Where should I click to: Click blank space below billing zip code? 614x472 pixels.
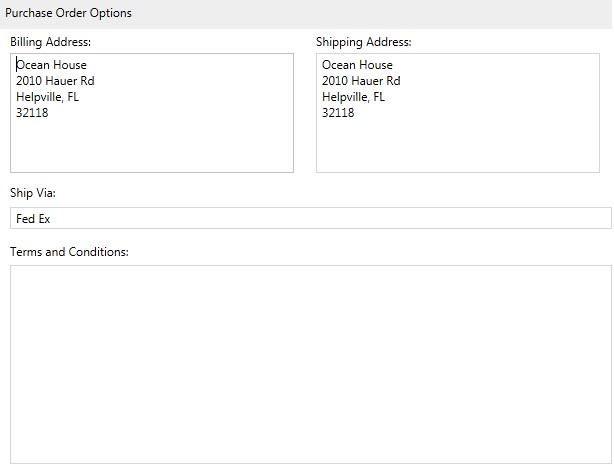[152, 146]
